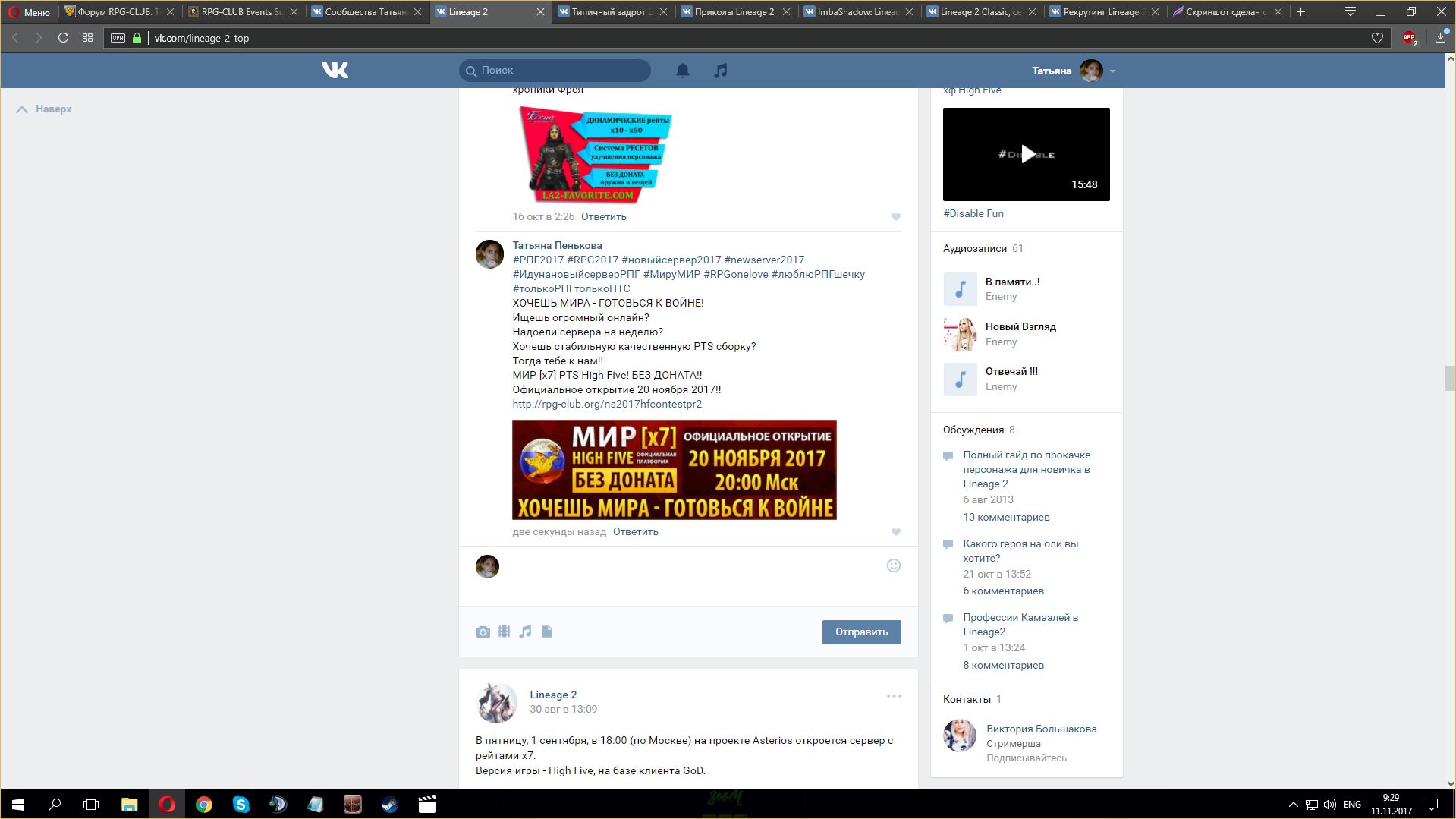Open the VK music player icon
This screenshot has width=1456, height=819.
(721, 71)
